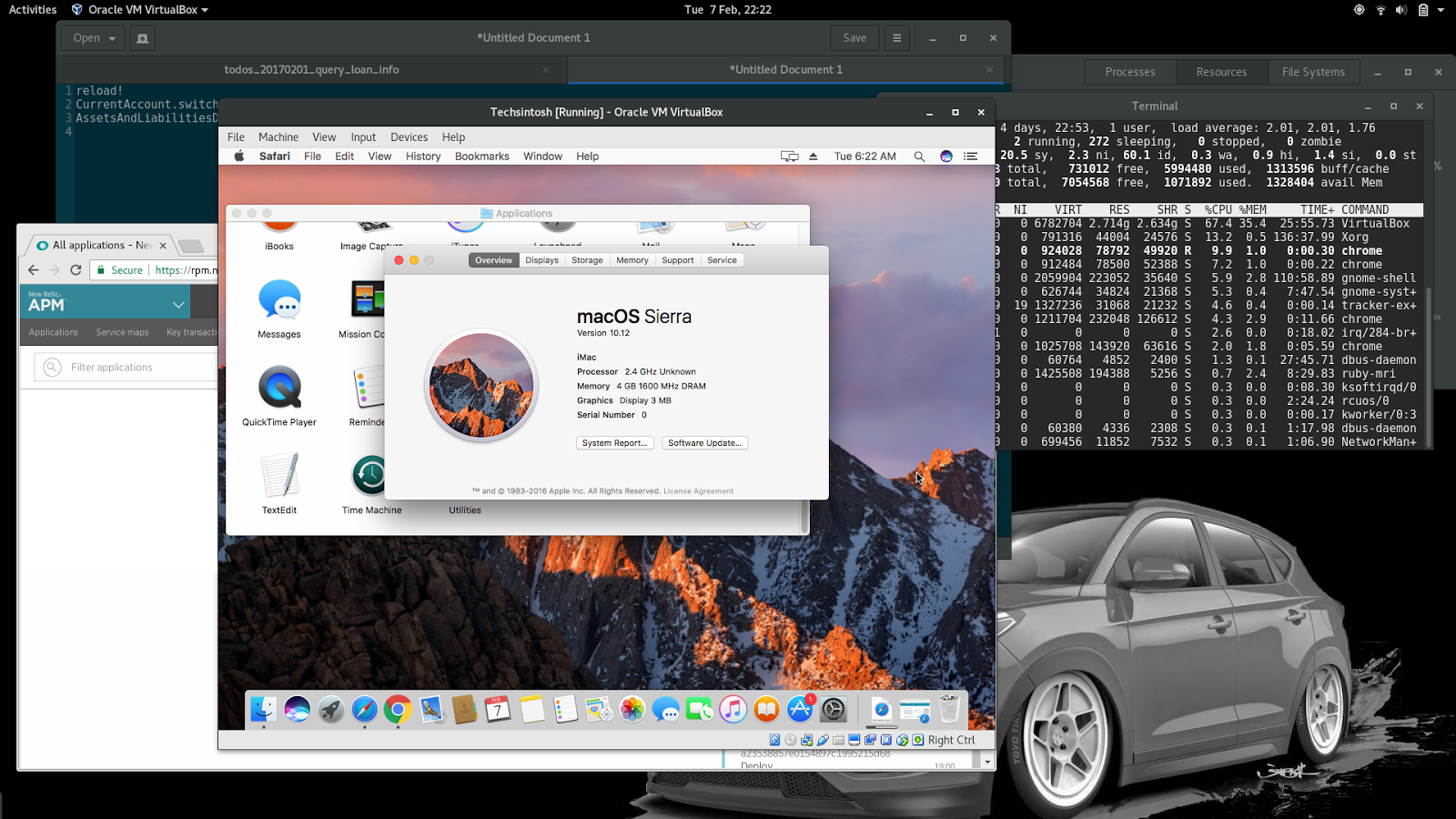
Task: Open Reminders list icon in dock
Action: tap(565, 710)
